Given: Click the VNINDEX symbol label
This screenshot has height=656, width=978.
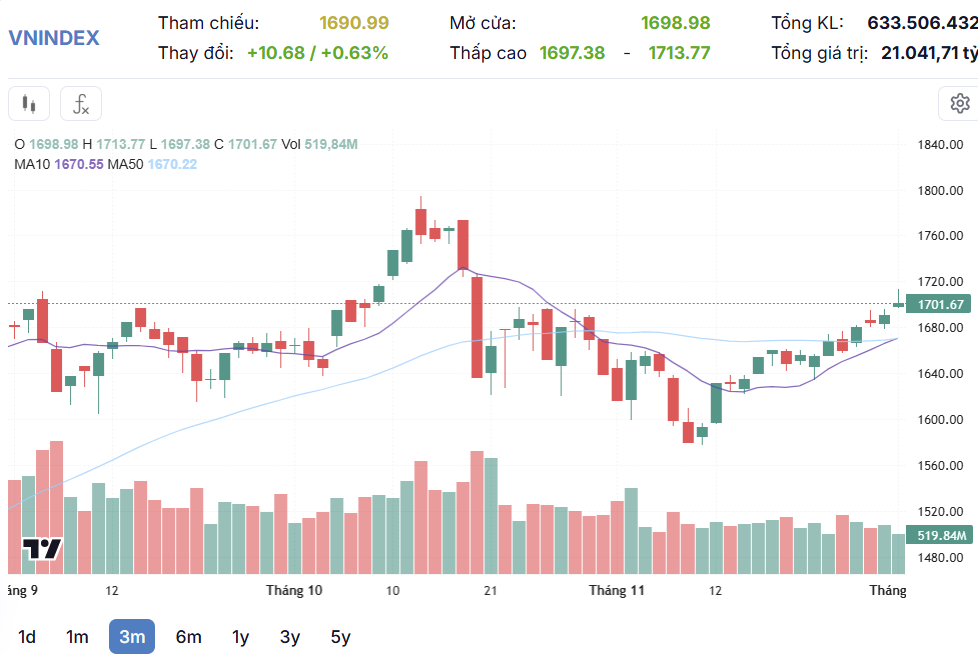Looking at the screenshot, I should point(55,38).
